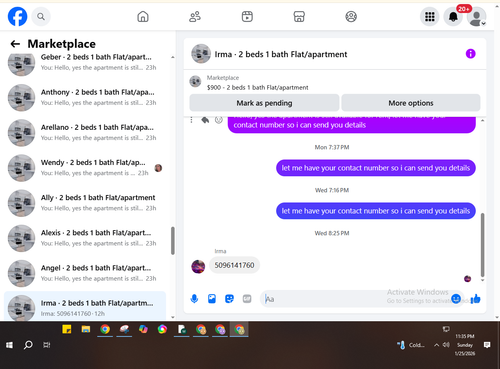
Task: Select Irma's conversation in the list
Action: coord(85,306)
